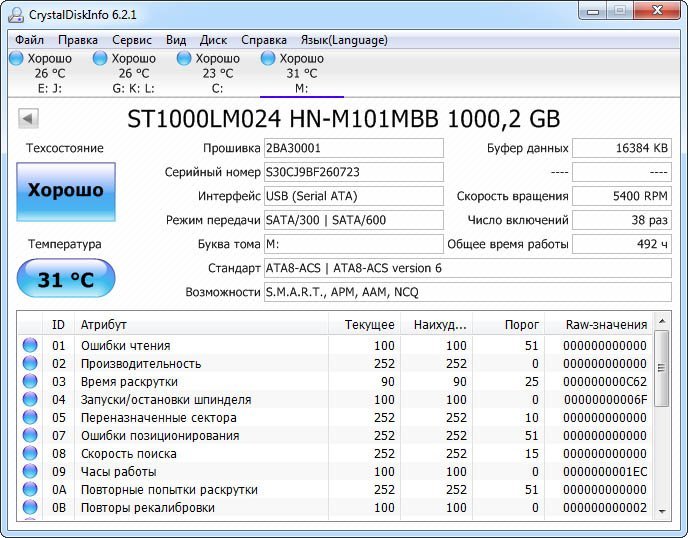This screenshot has height=538, width=688.
Task: Select the C: disk status orb
Action: click(184, 59)
